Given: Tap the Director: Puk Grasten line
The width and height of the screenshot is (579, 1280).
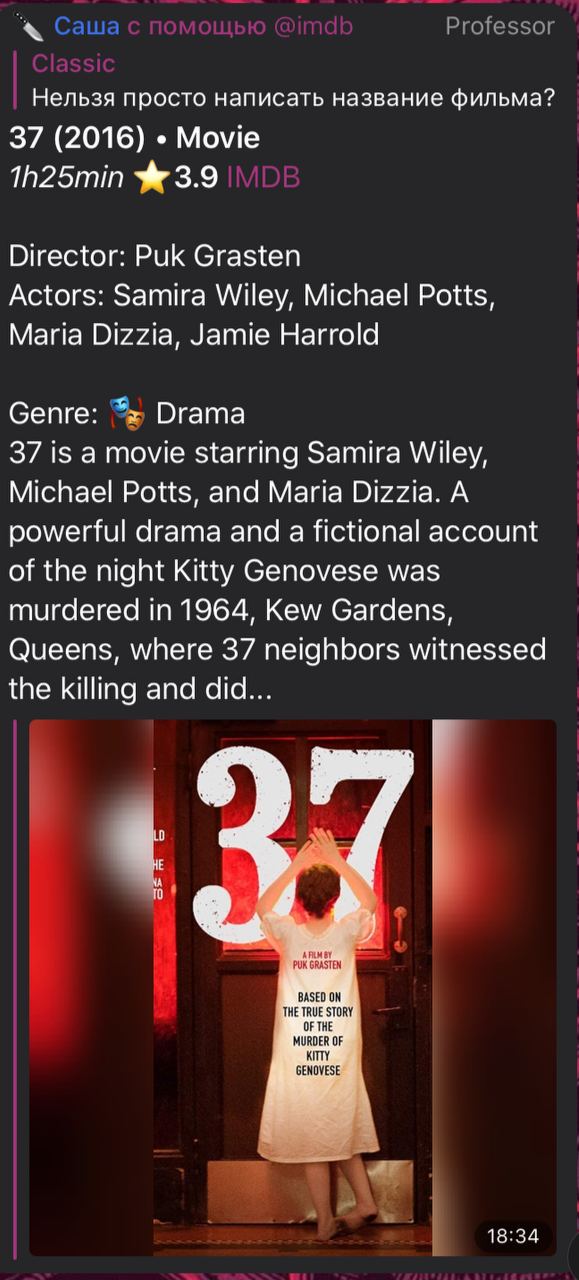Looking at the screenshot, I should 155,256.
